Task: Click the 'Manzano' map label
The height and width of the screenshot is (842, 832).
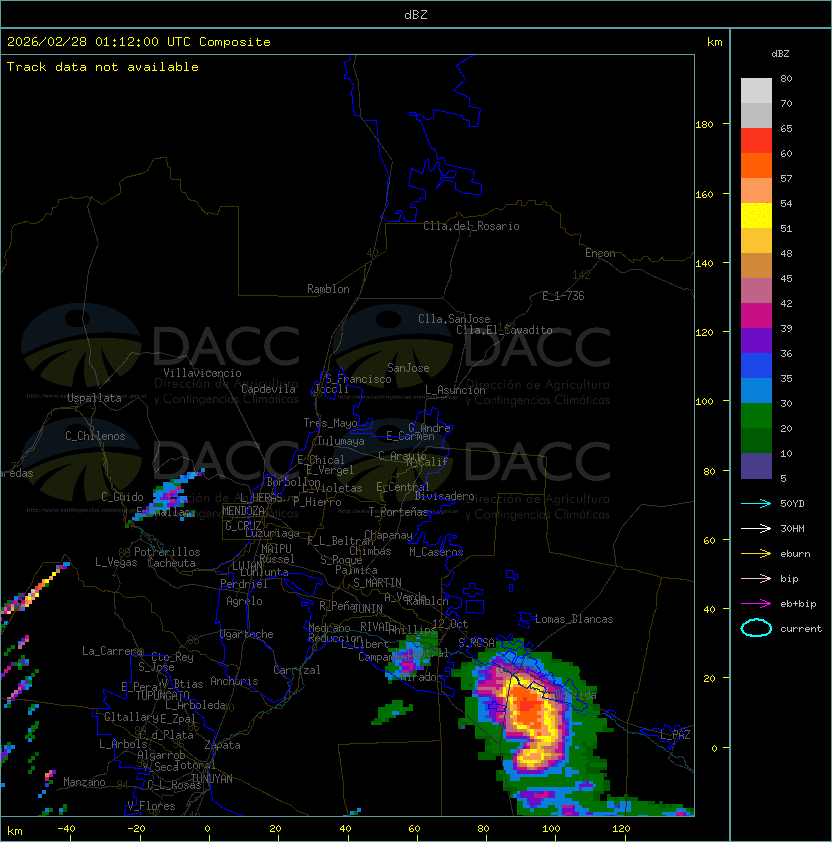Action: [84, 782]
